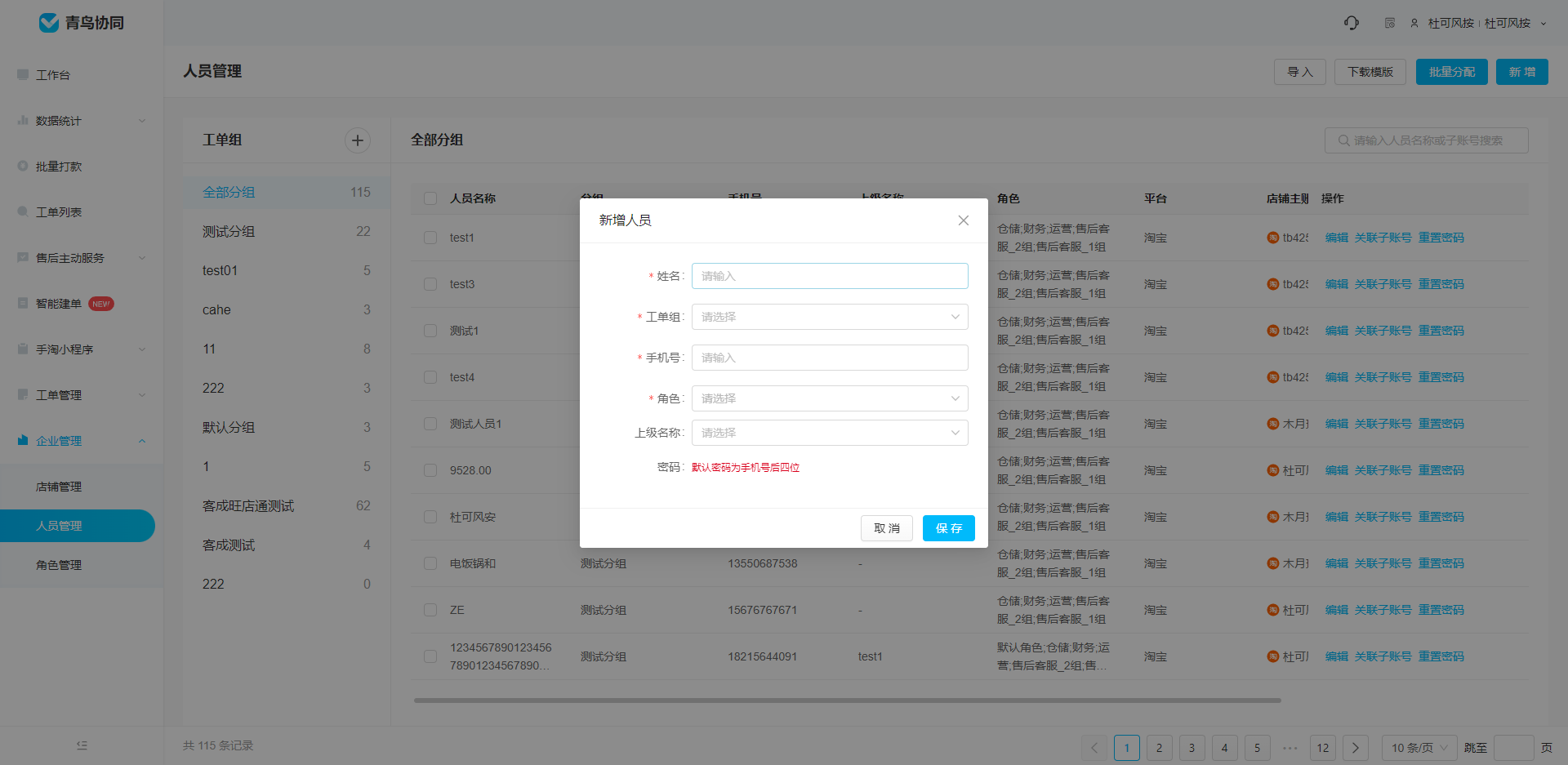This screenshot has height=765, width=1568.
Task: Expand the 工单管理 sidebar menu
Action: (142, 395)
